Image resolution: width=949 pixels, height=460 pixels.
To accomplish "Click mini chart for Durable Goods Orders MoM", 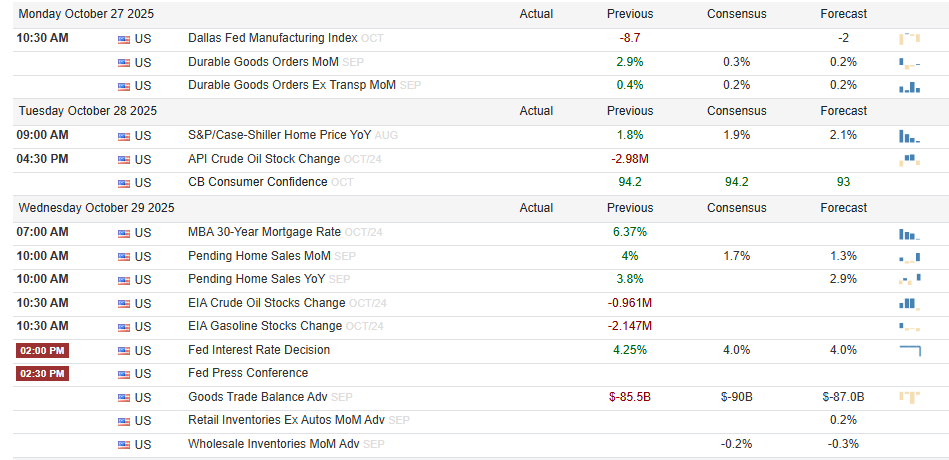I will coord(909,62).
